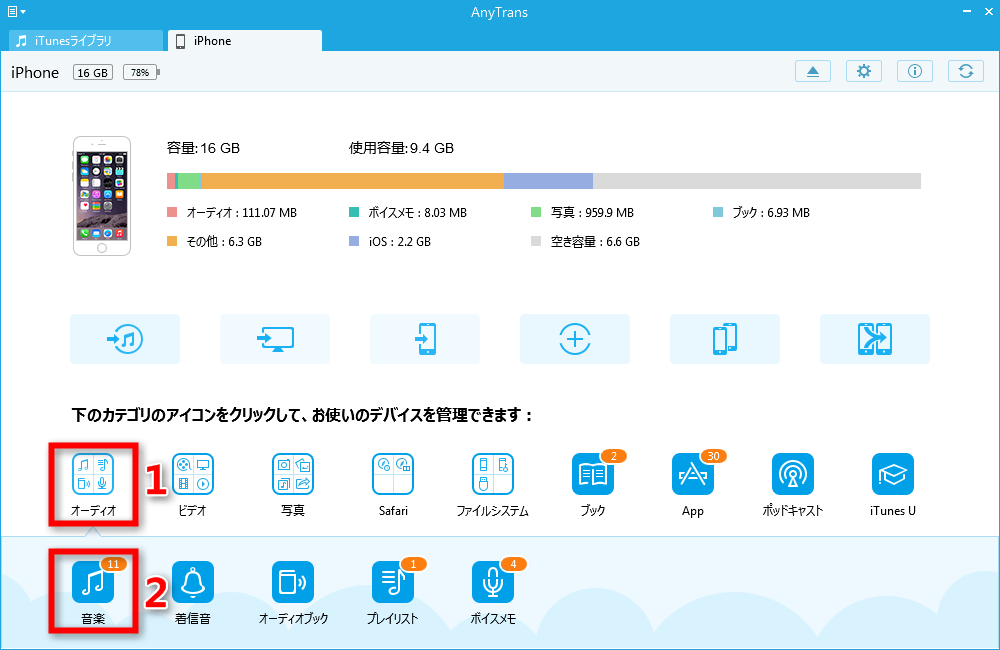This screenshot has height=650, width=1000.
Task: Click the add content plus-circle shortcut
Action: point(575,339)
